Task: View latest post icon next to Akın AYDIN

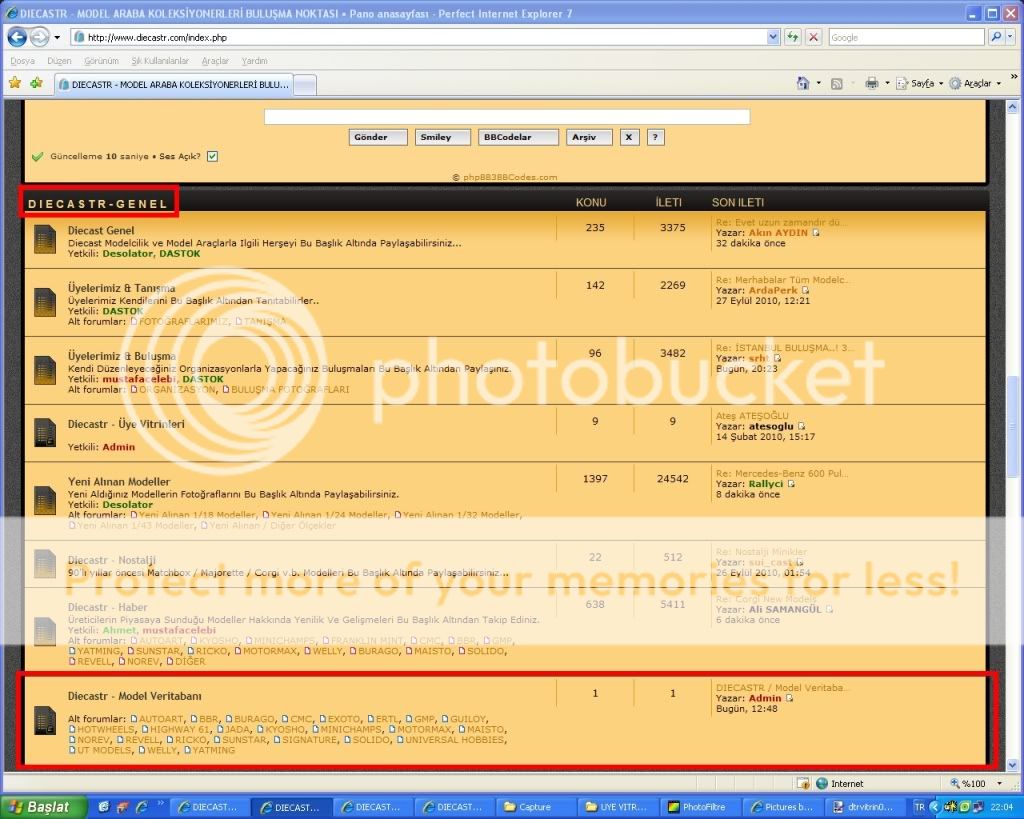Action: (x=816, y=233)
